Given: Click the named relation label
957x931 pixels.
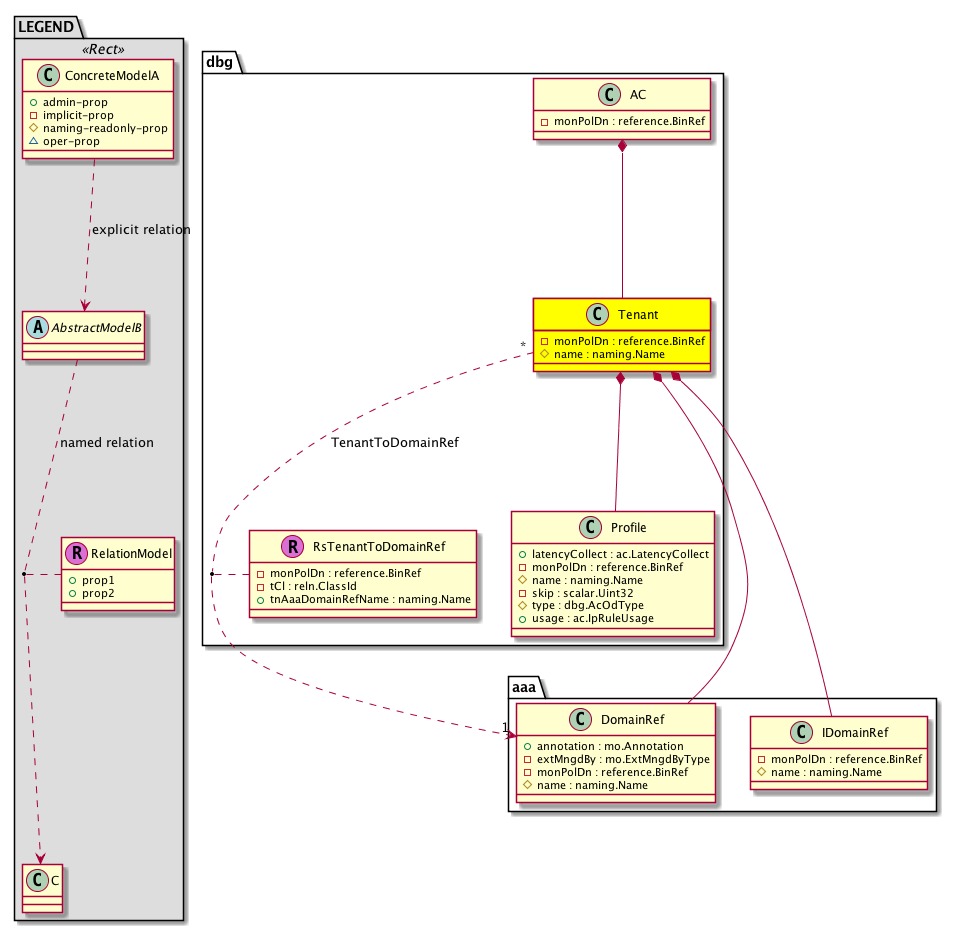Looking at the screenshot, I should click(106, 443).
